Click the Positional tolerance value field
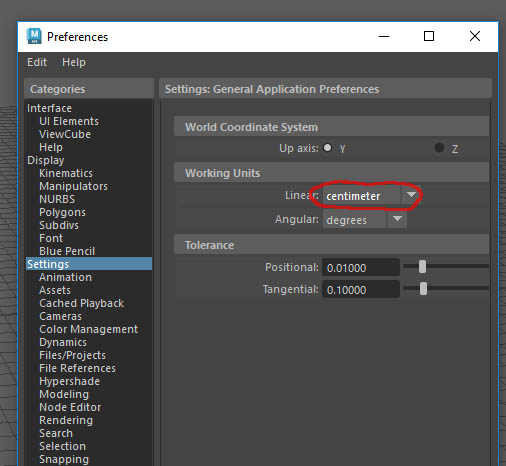This screenshot has width=506, height=466. (x=361, y=267)
